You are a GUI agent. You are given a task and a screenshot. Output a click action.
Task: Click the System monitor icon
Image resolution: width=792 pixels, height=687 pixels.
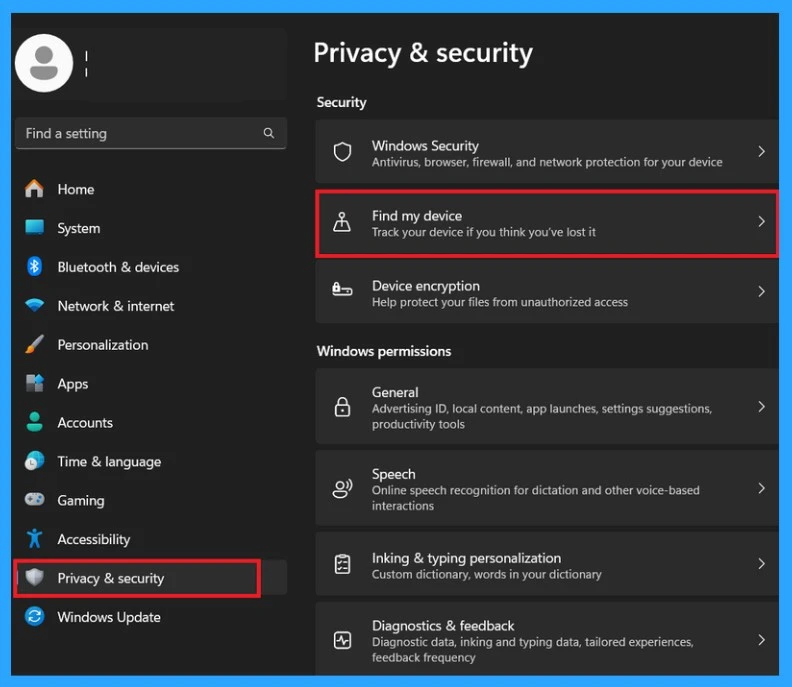(x=34, y=227)
